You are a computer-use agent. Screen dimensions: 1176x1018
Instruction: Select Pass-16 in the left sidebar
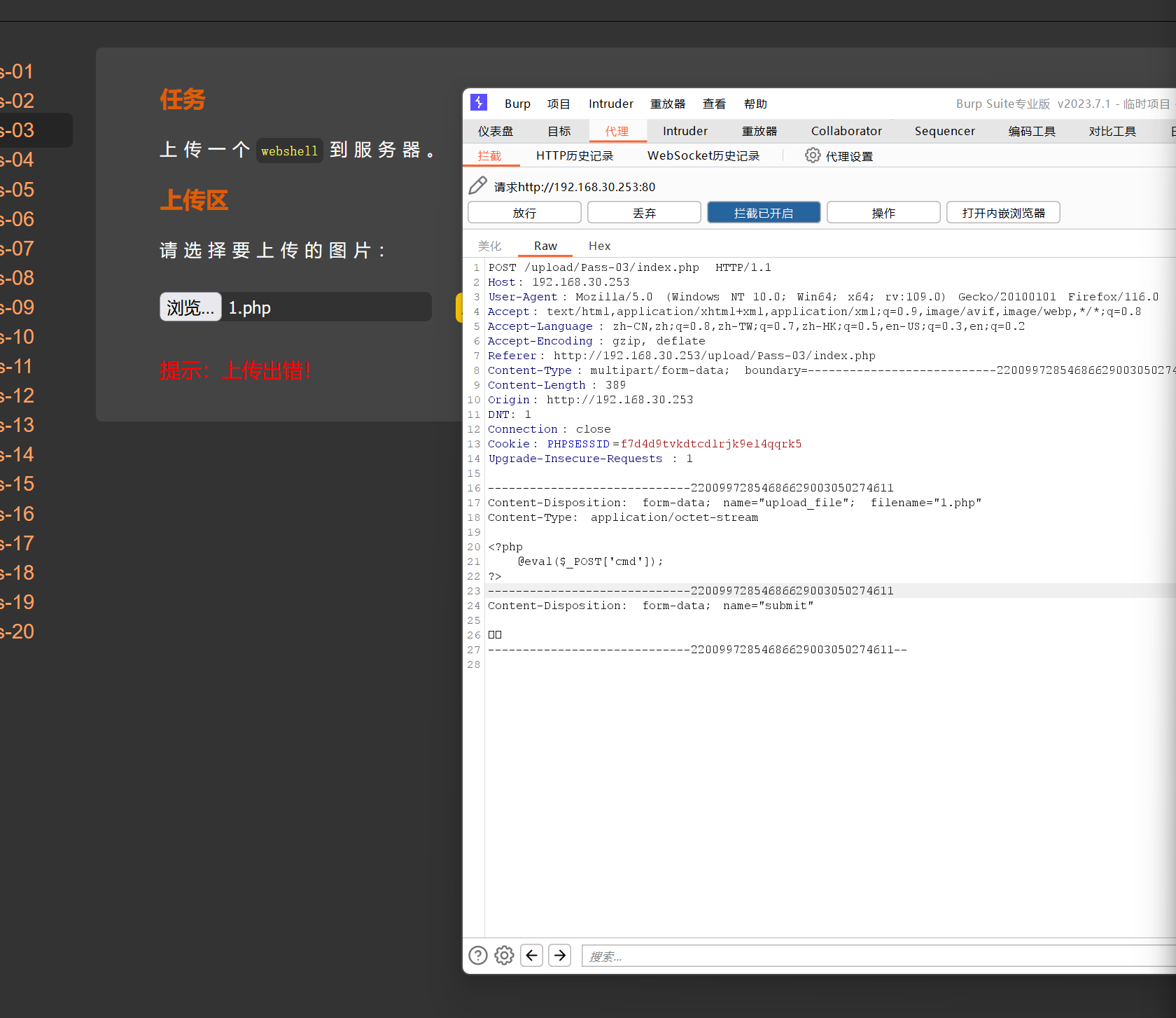click(x=17, y=514)
